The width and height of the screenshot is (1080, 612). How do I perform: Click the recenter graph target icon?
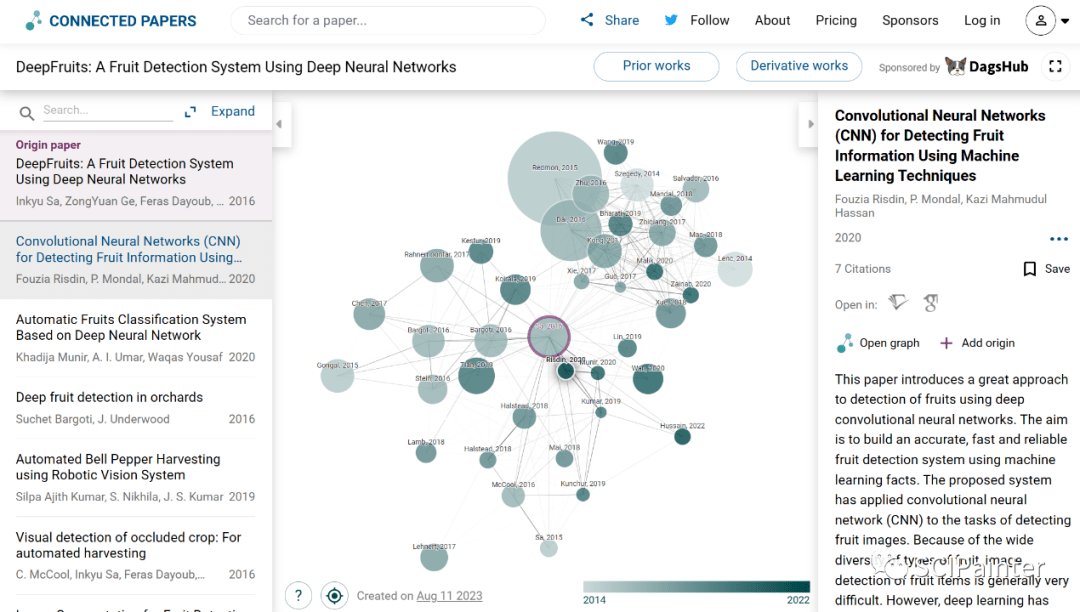pos(334,595)
